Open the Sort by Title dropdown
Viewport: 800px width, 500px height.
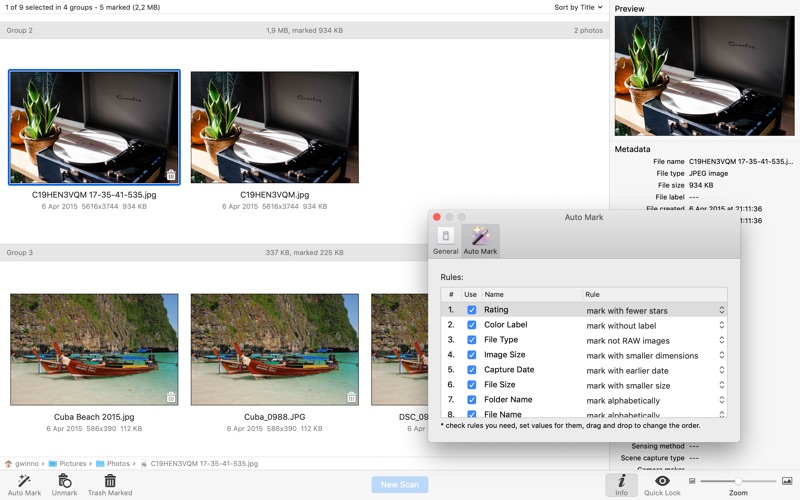[578, 7]
